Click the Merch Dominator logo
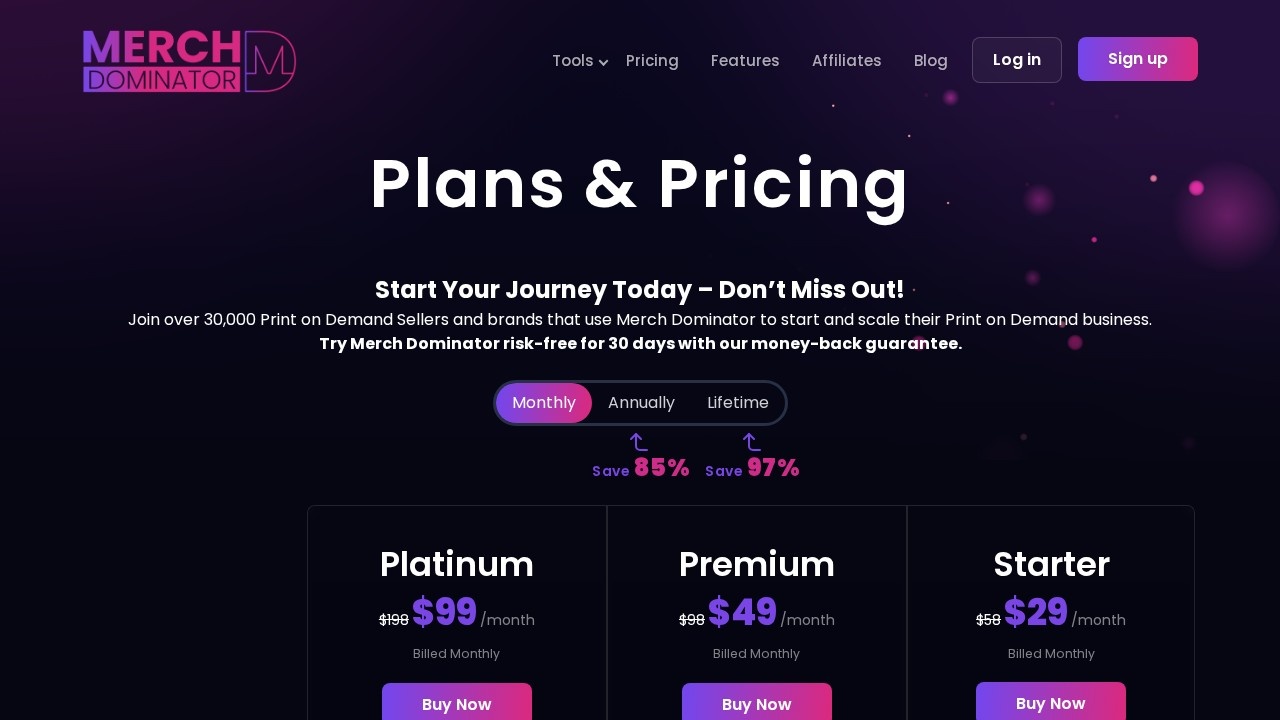Screen dimensions: 1280x720 coord(189,61)
